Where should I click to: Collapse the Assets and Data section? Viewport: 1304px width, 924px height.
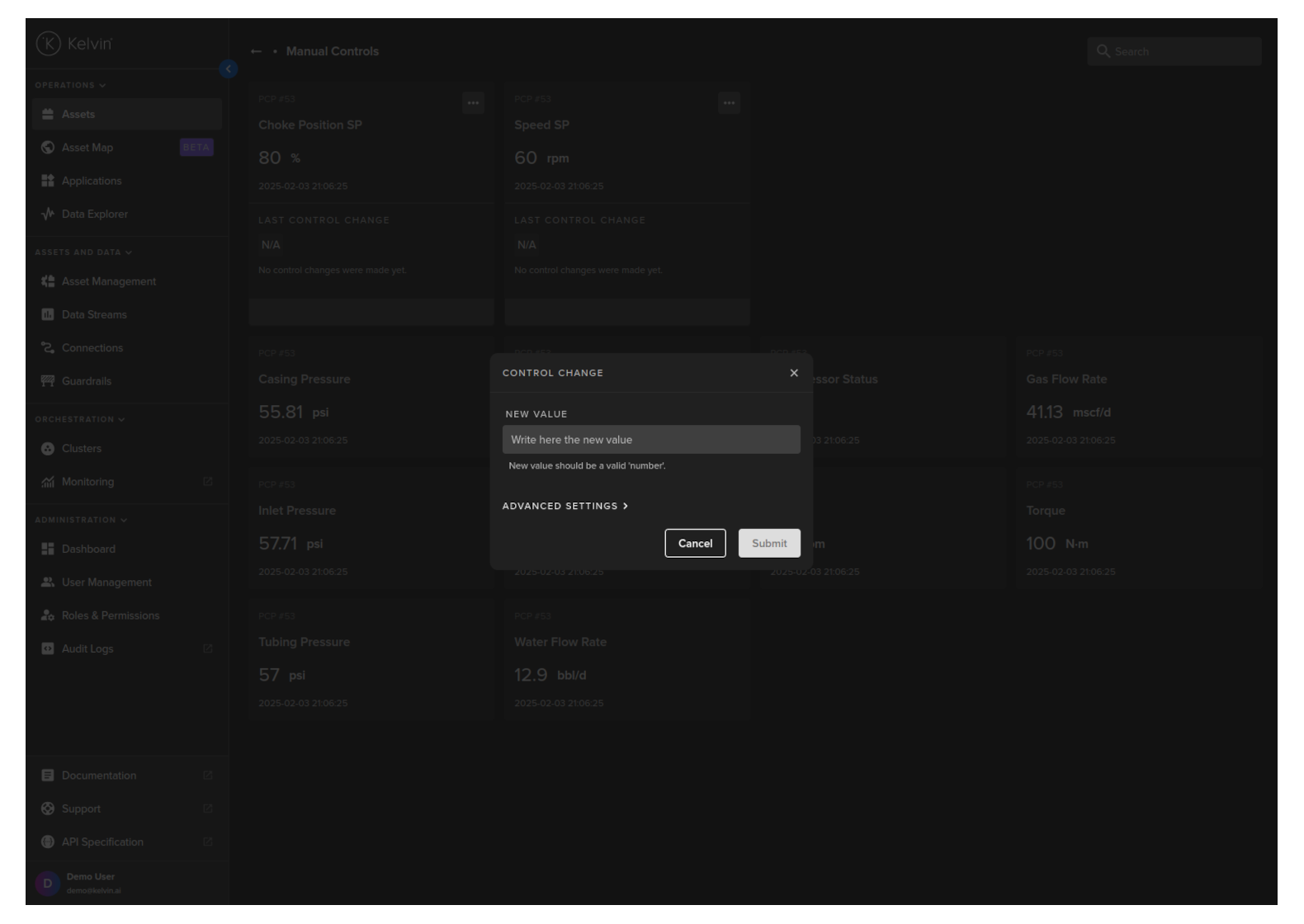[x=83, y=252]
